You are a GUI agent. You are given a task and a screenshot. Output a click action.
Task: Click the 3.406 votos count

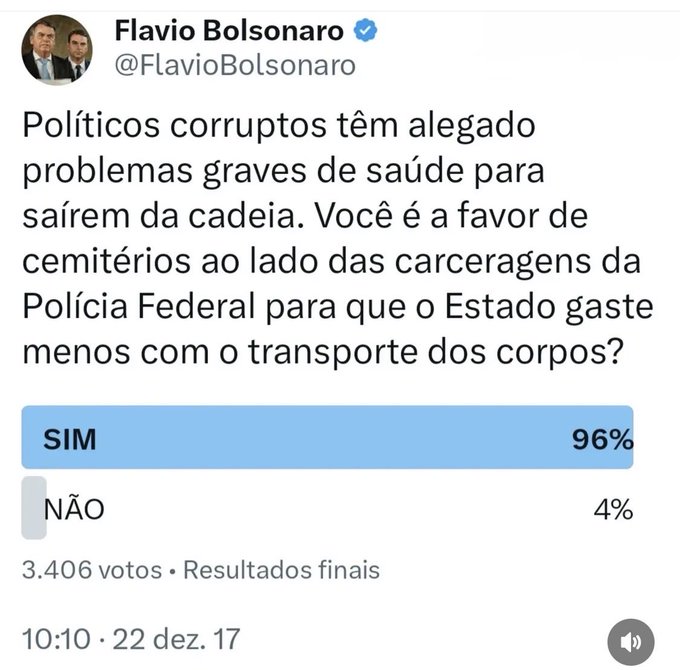click(x=91, y=570)
